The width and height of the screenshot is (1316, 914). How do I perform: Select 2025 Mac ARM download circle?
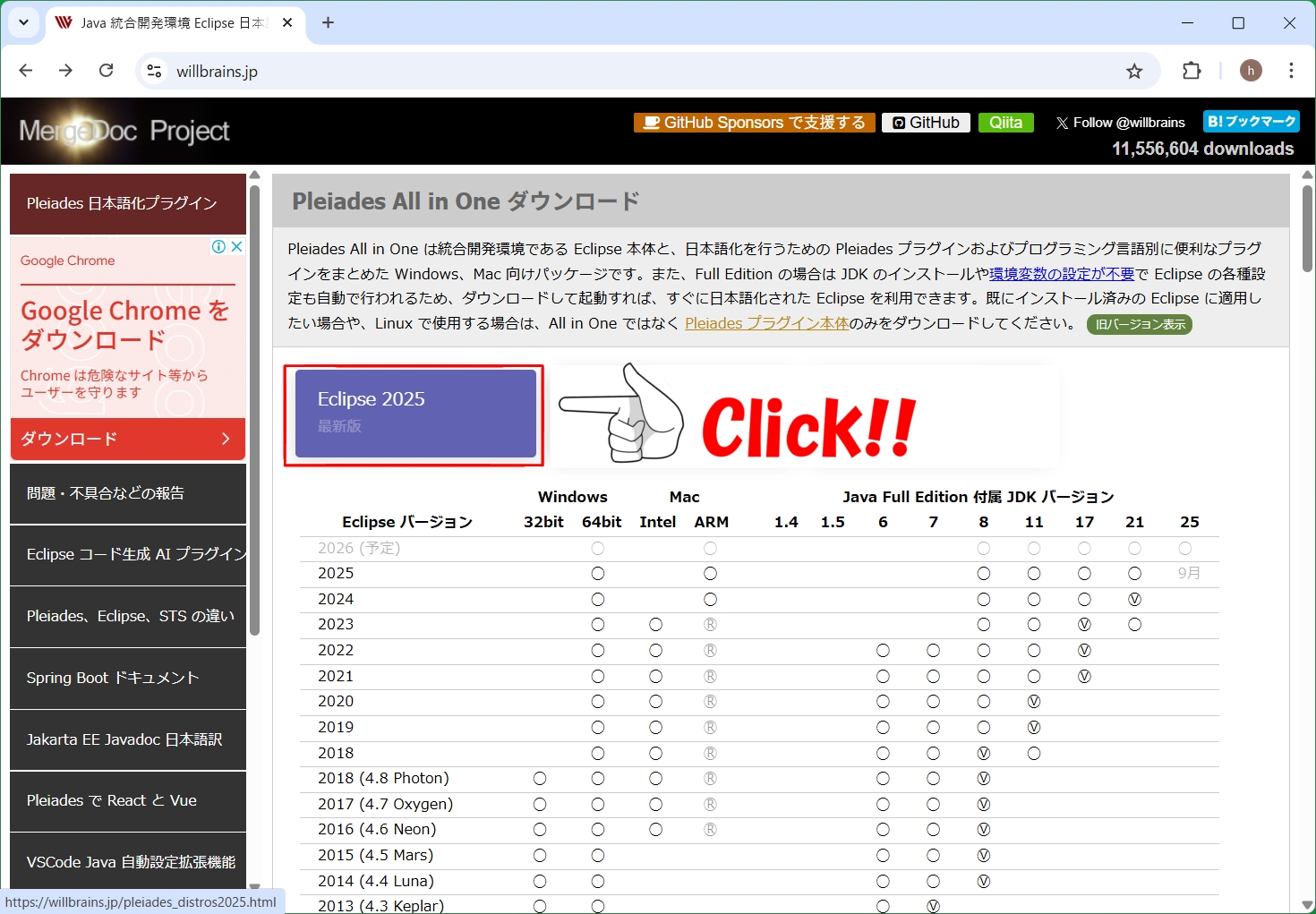coord(710,574)
